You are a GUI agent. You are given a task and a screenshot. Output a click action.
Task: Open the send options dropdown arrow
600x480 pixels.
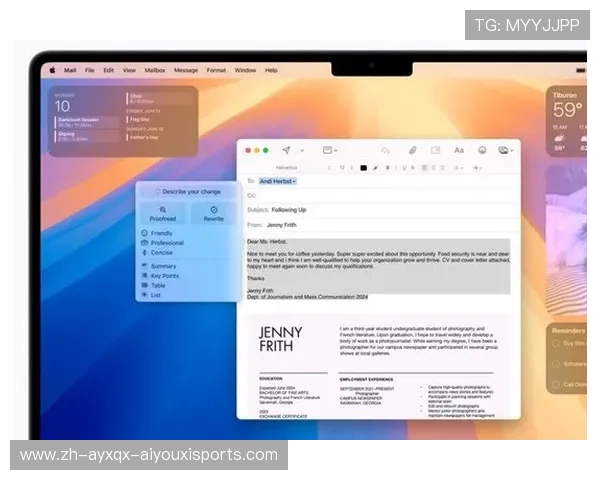tap(302, 151)
